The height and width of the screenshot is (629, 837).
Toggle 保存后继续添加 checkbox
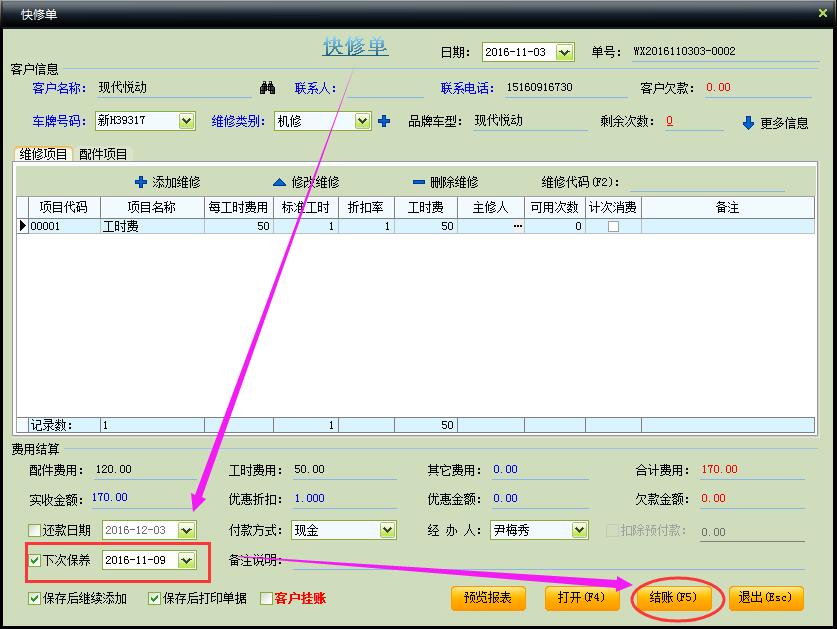pyautogui.click(x=34, y=599)
